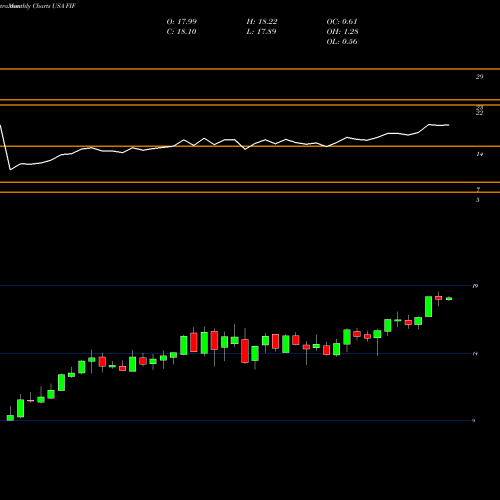Click the 14 label on candlestick price axis

click(x=475, y=354)
